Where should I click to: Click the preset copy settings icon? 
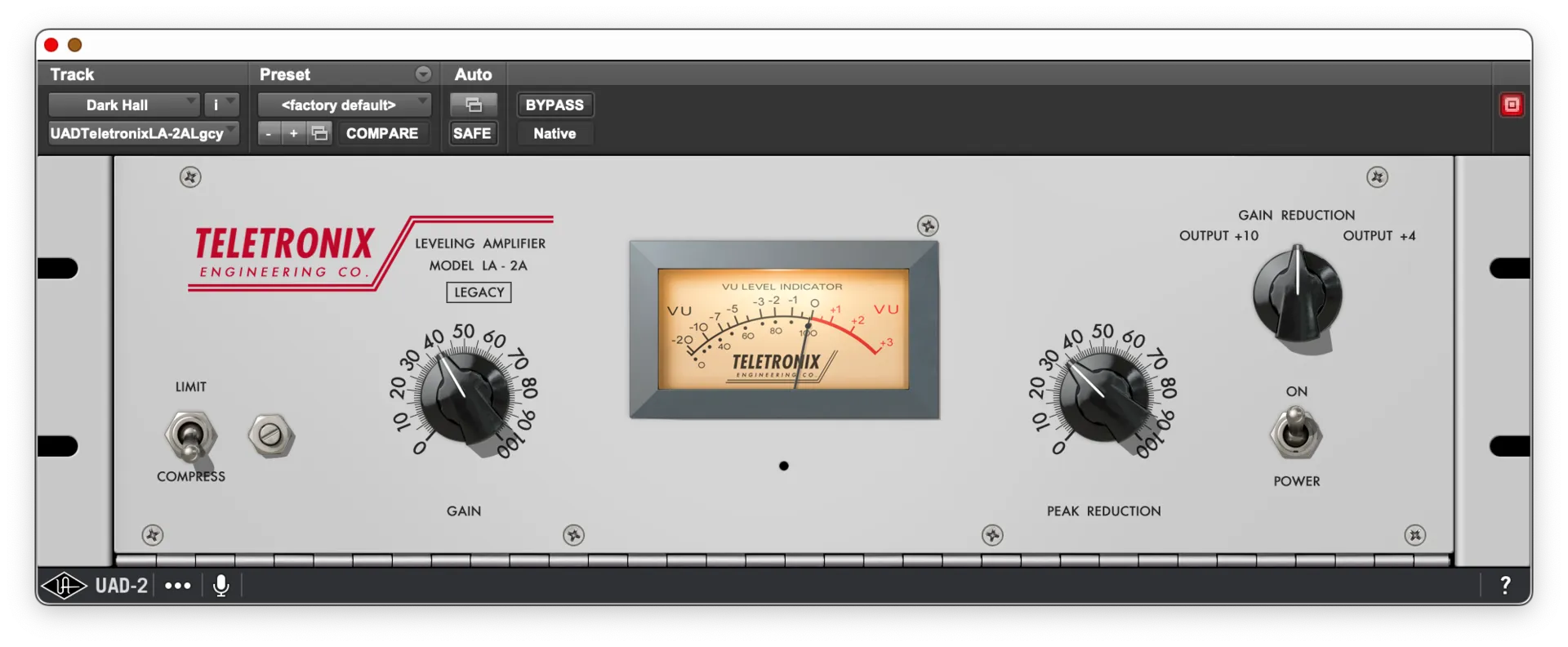click(x=320, y=133)
